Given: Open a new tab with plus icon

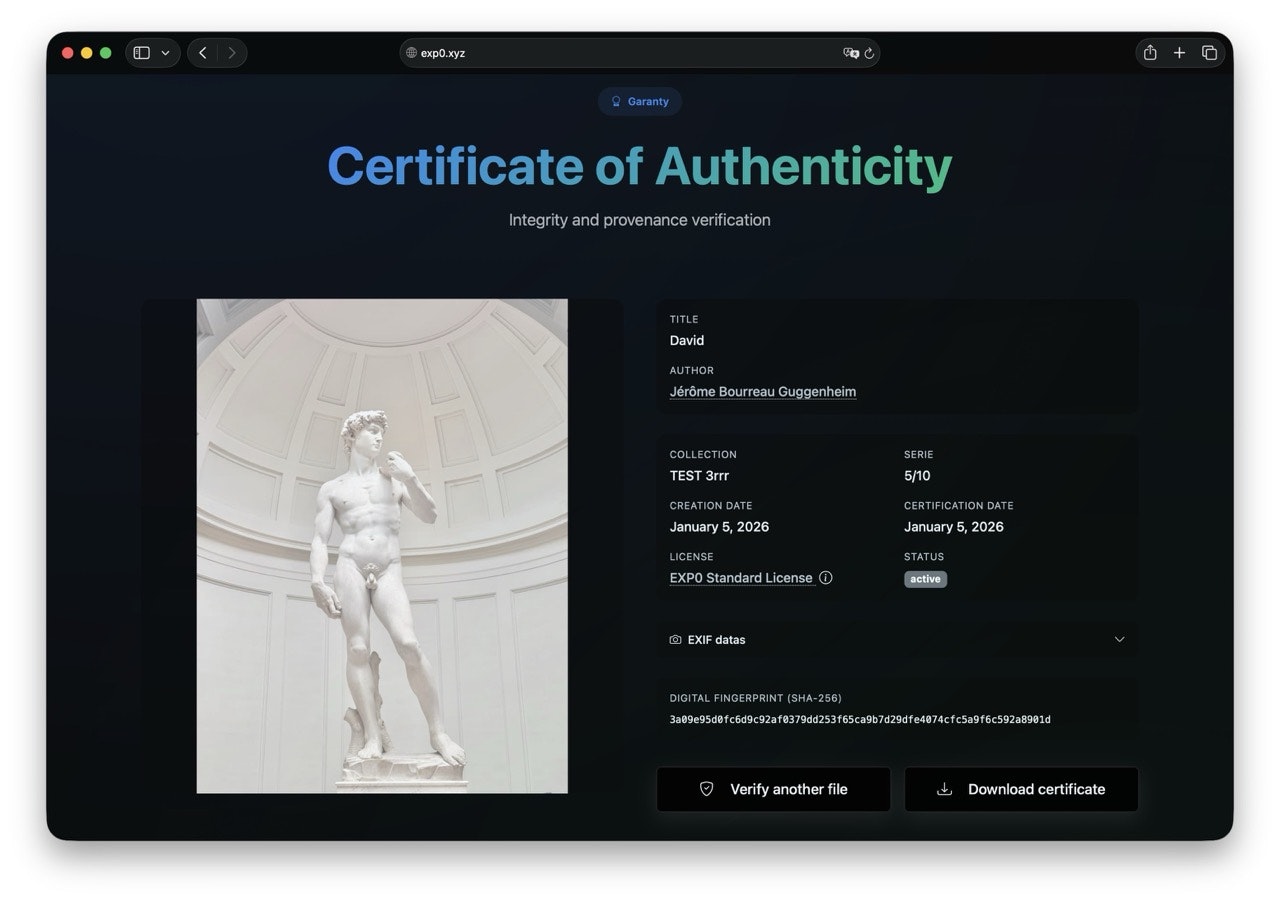Looking at the screenshot, I should pyautogui.click(x=1179, y=53).
